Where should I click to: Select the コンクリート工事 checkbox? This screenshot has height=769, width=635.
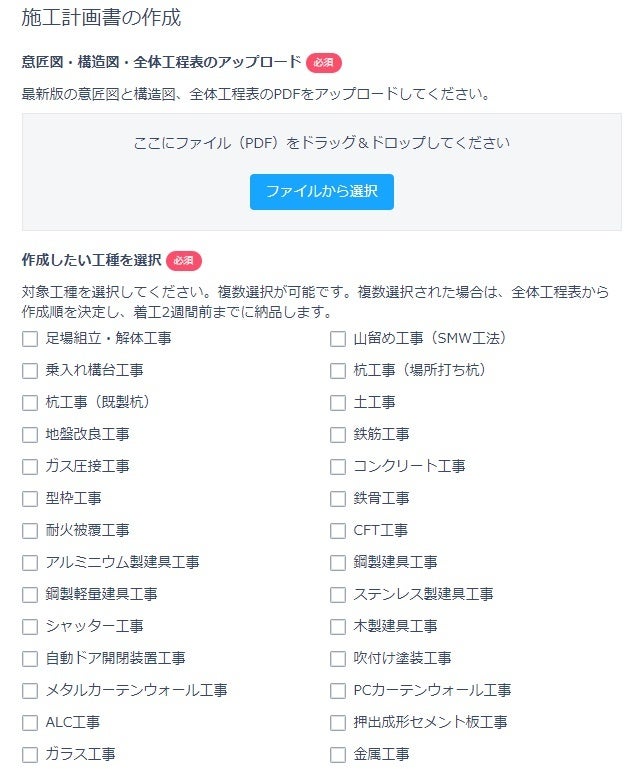(338, 467)
